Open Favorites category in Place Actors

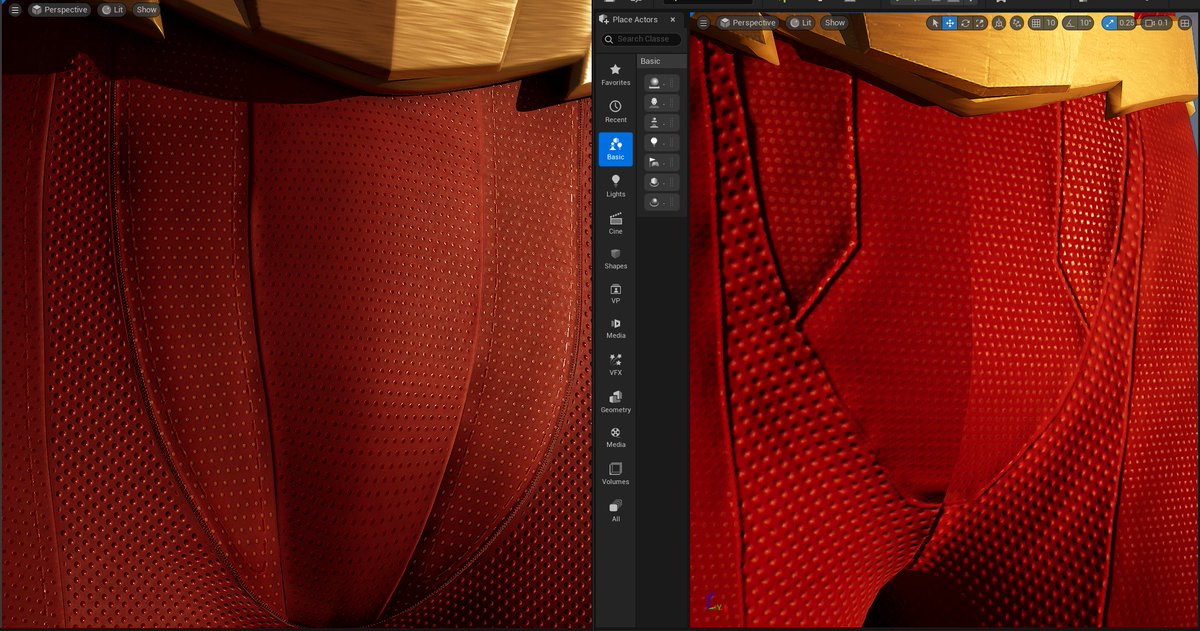(x=615, y=75)
